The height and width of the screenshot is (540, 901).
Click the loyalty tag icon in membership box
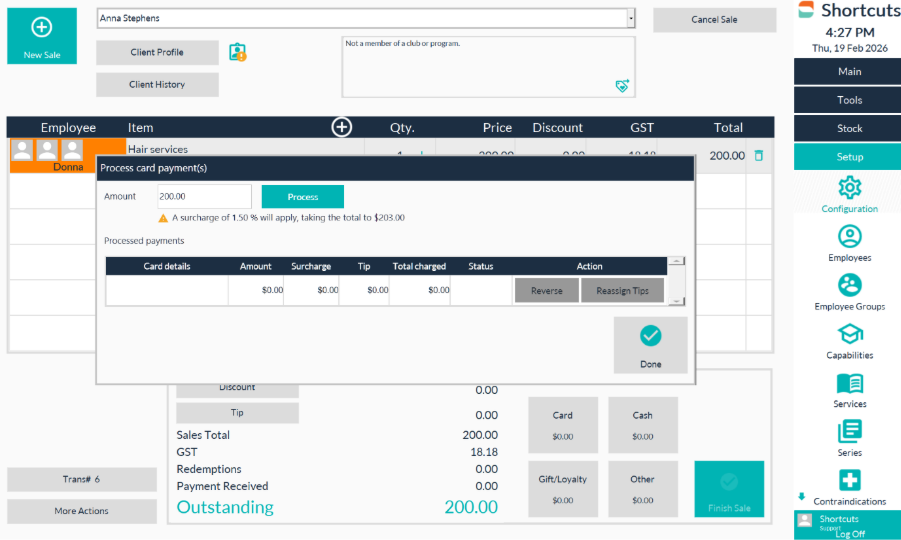point(622,86)
